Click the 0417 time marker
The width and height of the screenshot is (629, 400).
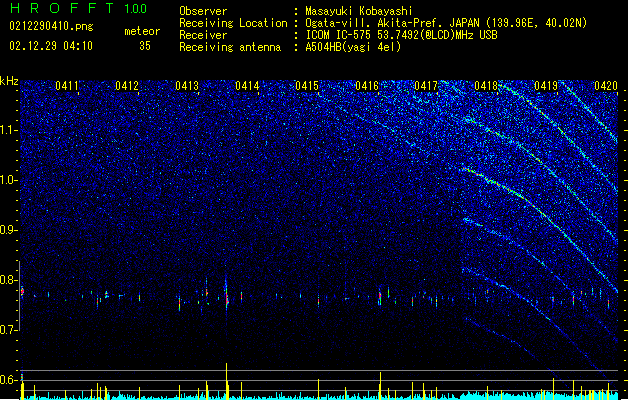click(426, 86)
